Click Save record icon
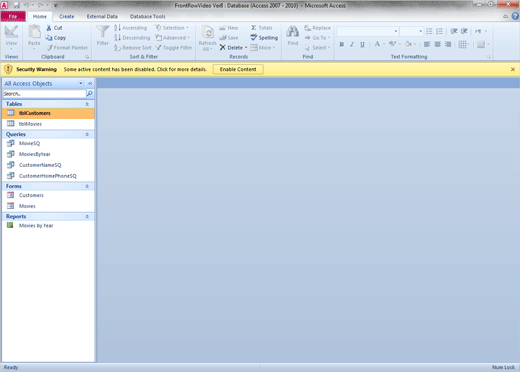 [x=223, y=38]
